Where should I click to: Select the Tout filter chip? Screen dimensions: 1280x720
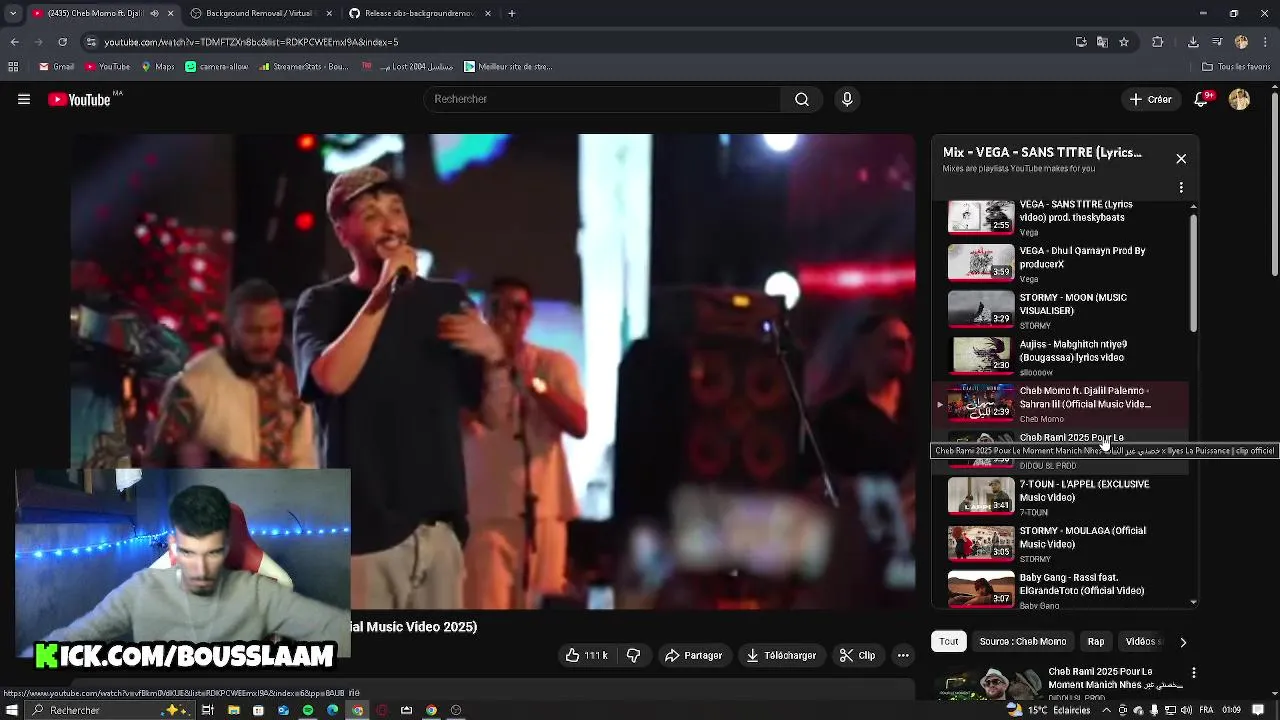tap(949, 642)
